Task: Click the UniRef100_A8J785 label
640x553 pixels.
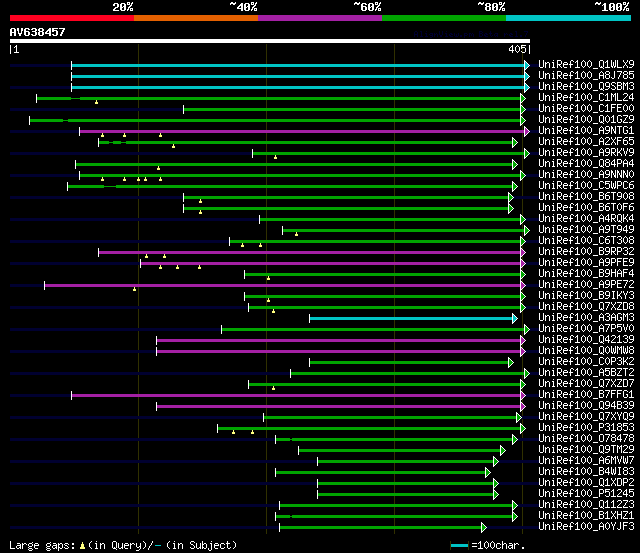Action: point(586,76)
